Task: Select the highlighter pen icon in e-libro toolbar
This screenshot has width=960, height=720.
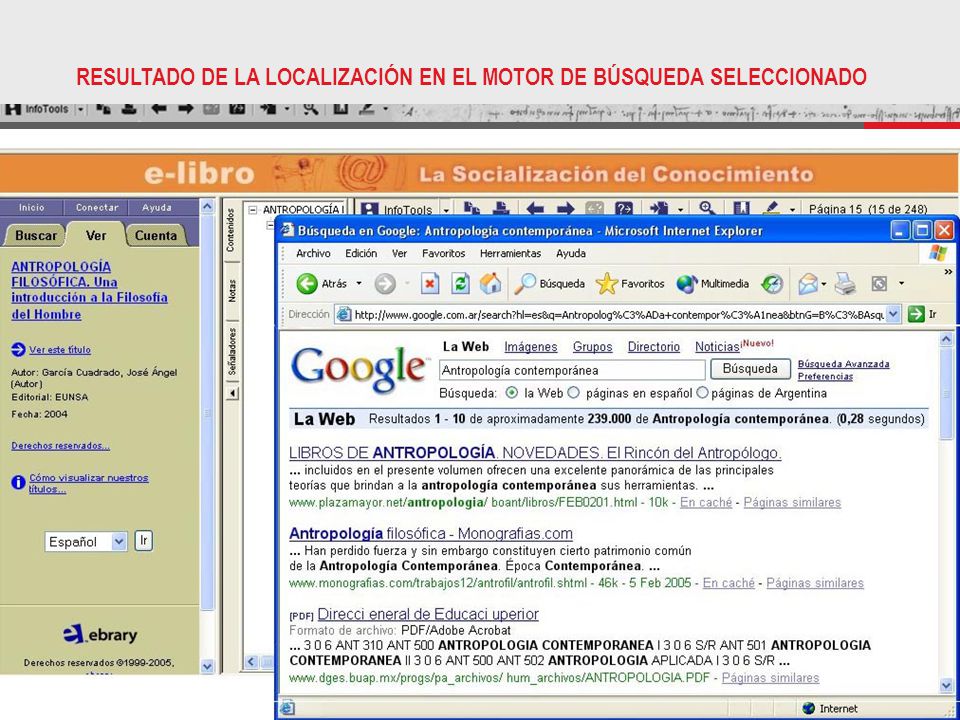Action: [x=773, y=208]
